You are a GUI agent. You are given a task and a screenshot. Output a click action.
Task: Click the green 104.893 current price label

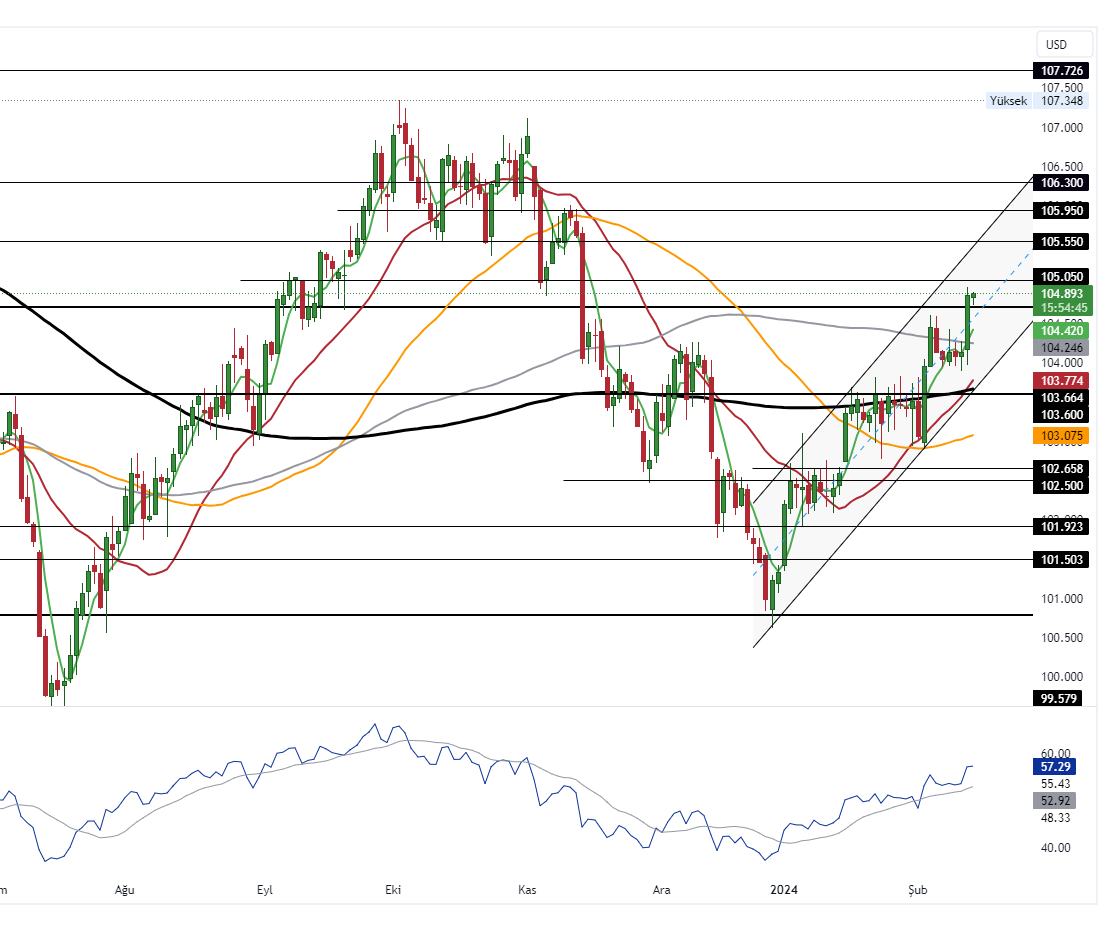click(1062, 294)
